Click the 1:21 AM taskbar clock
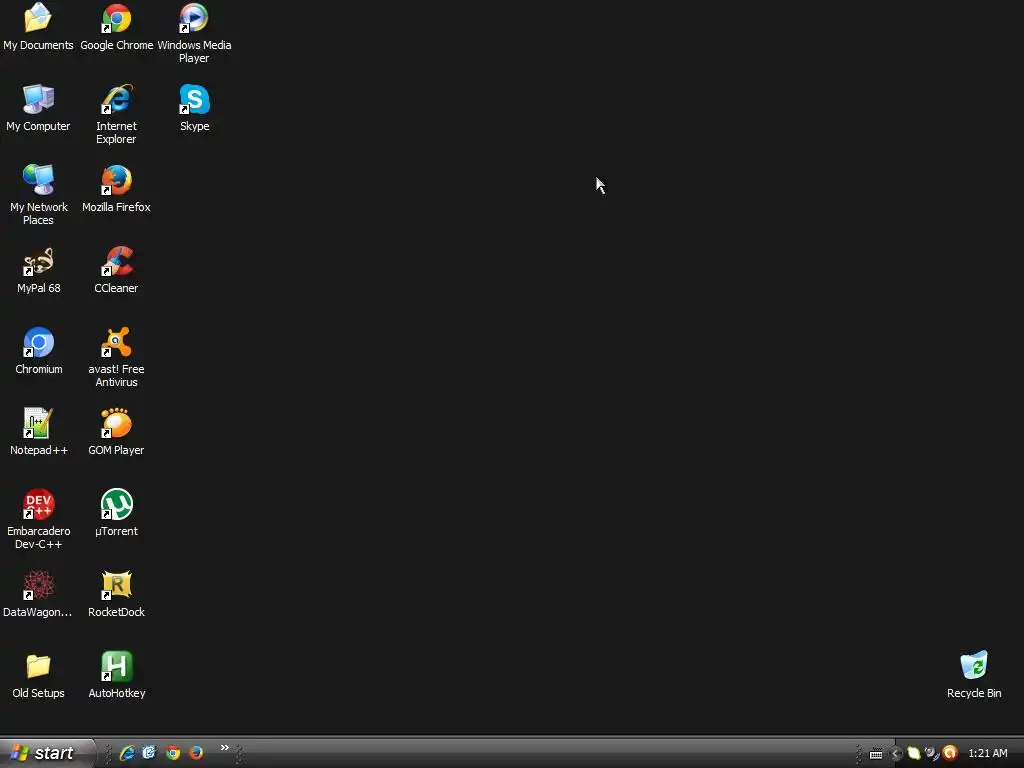 pyautogui.click(x=987, y=754)
